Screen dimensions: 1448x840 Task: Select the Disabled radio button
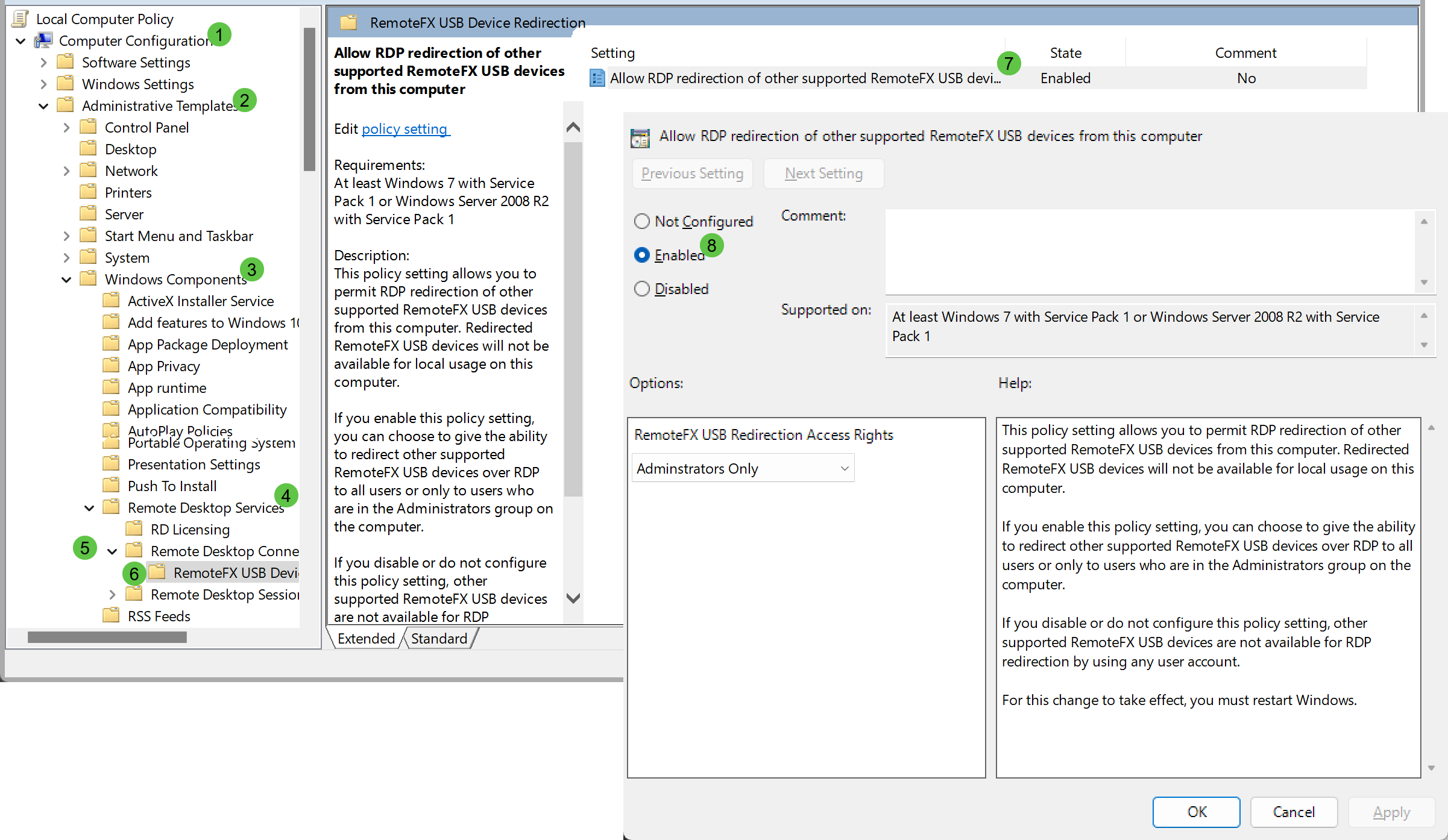tap(642, 289)
